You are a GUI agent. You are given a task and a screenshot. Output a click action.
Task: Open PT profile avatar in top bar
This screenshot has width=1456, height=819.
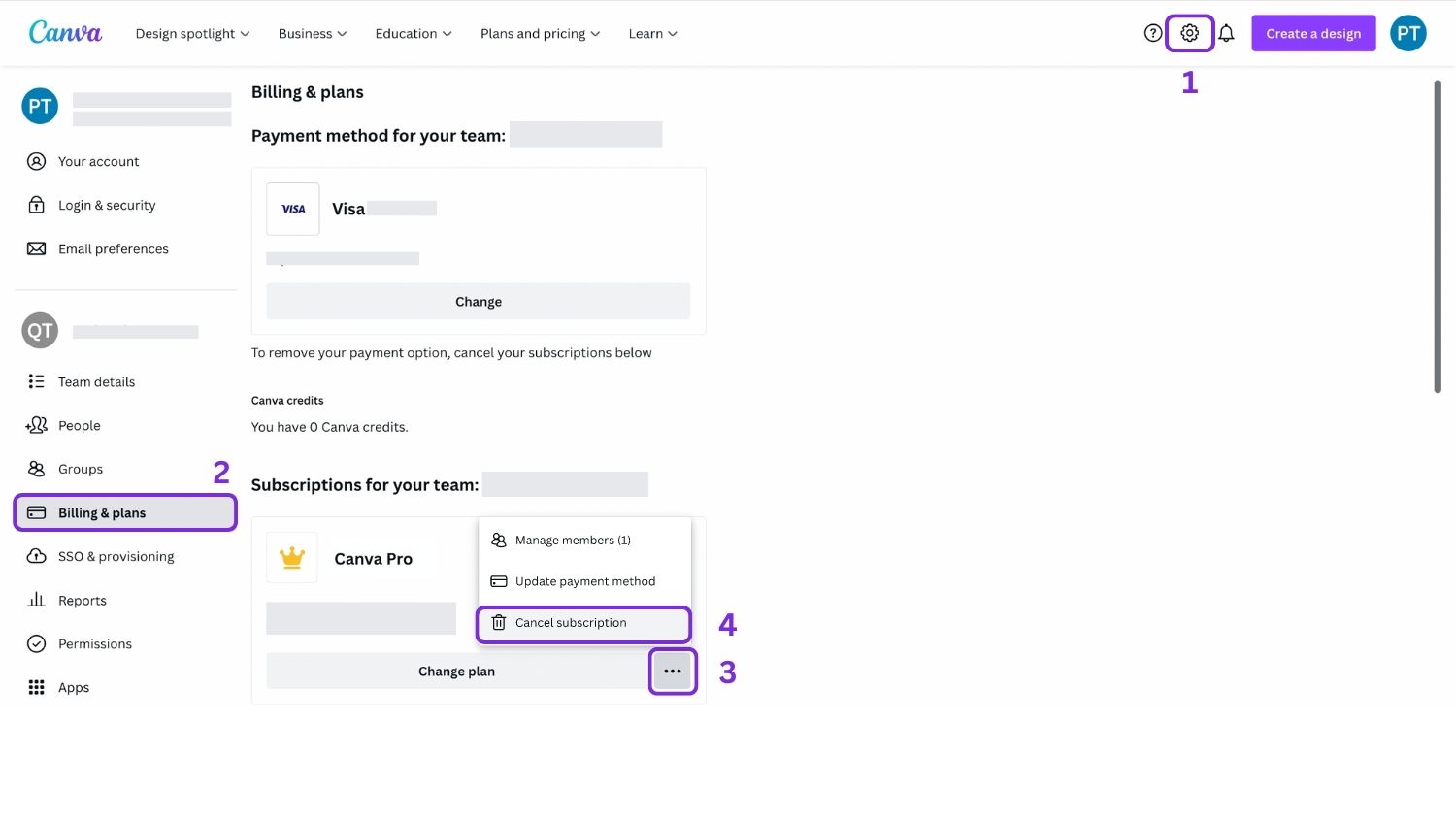click(1408, 33)
